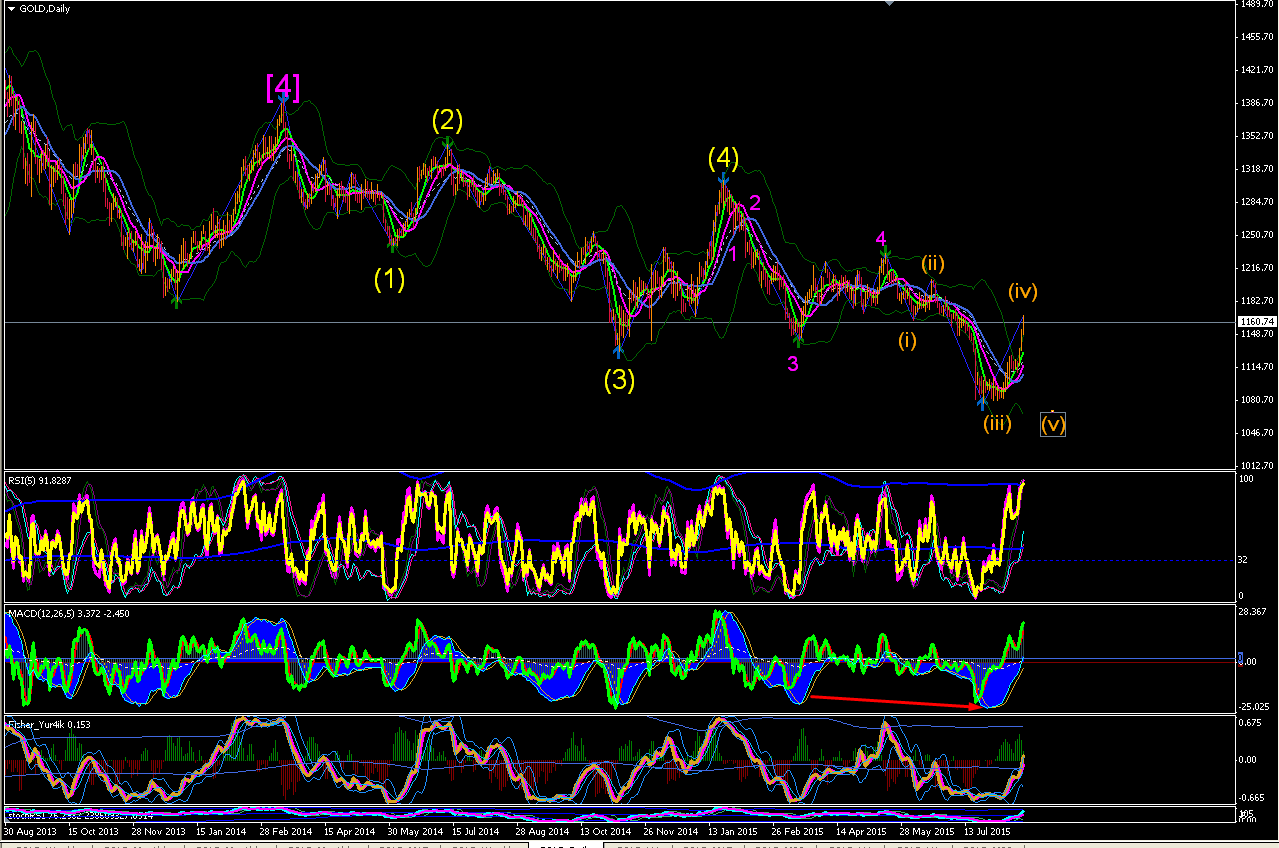
Task: Click the Fisher scale value 0.675
Action: [x=1251, y=722]
